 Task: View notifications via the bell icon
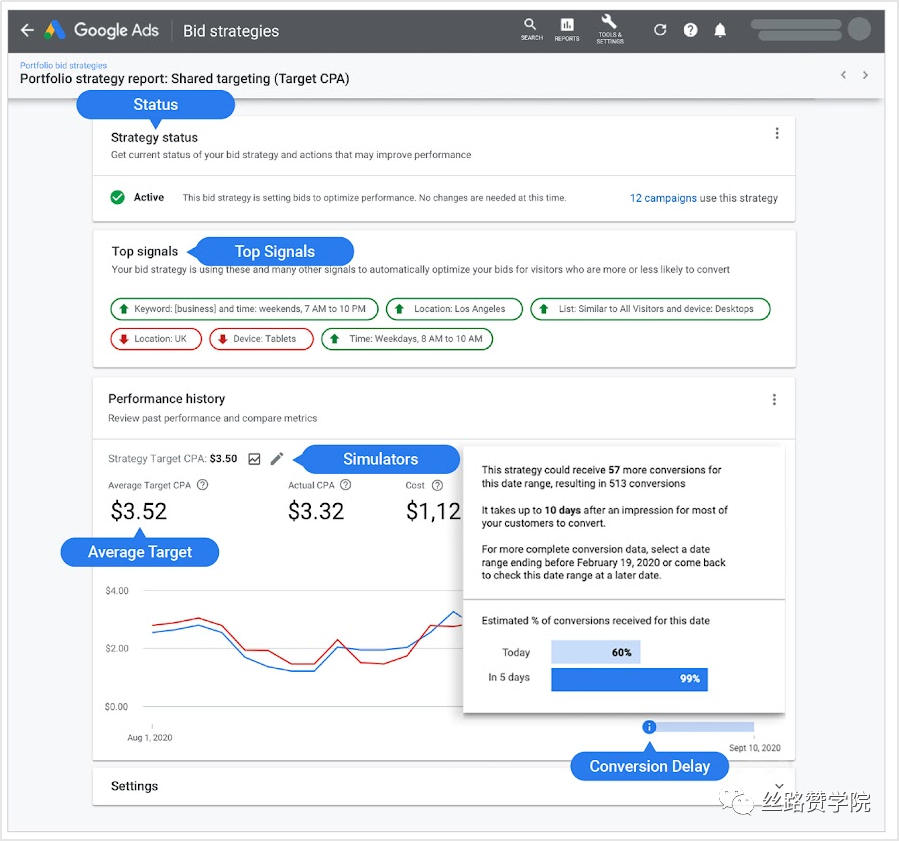pyautogui.click(x=721, y=30)
